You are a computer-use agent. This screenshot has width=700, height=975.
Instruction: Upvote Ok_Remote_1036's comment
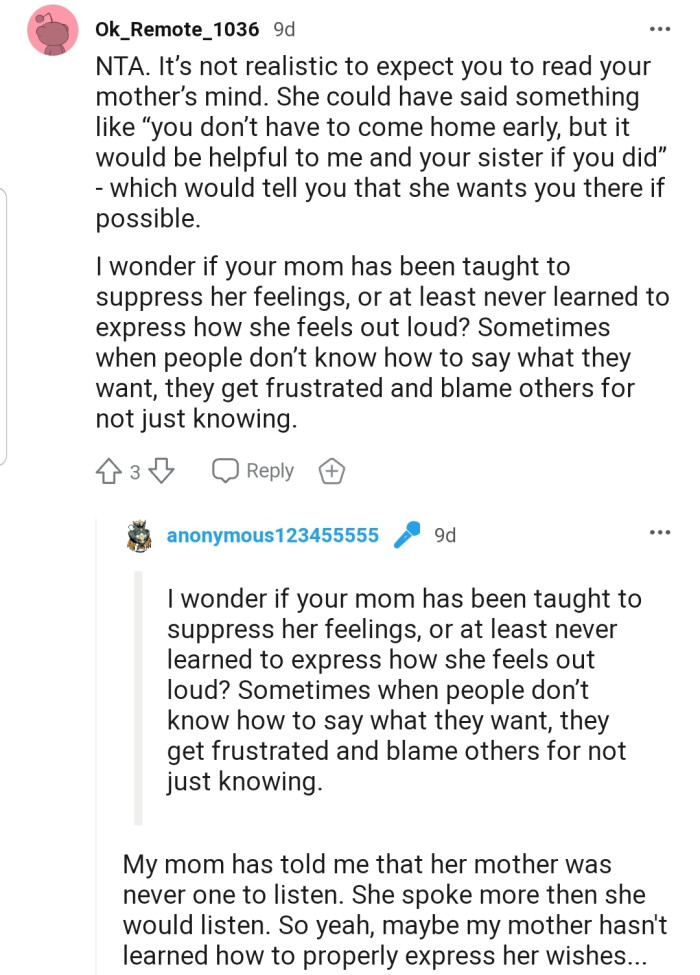110,471
